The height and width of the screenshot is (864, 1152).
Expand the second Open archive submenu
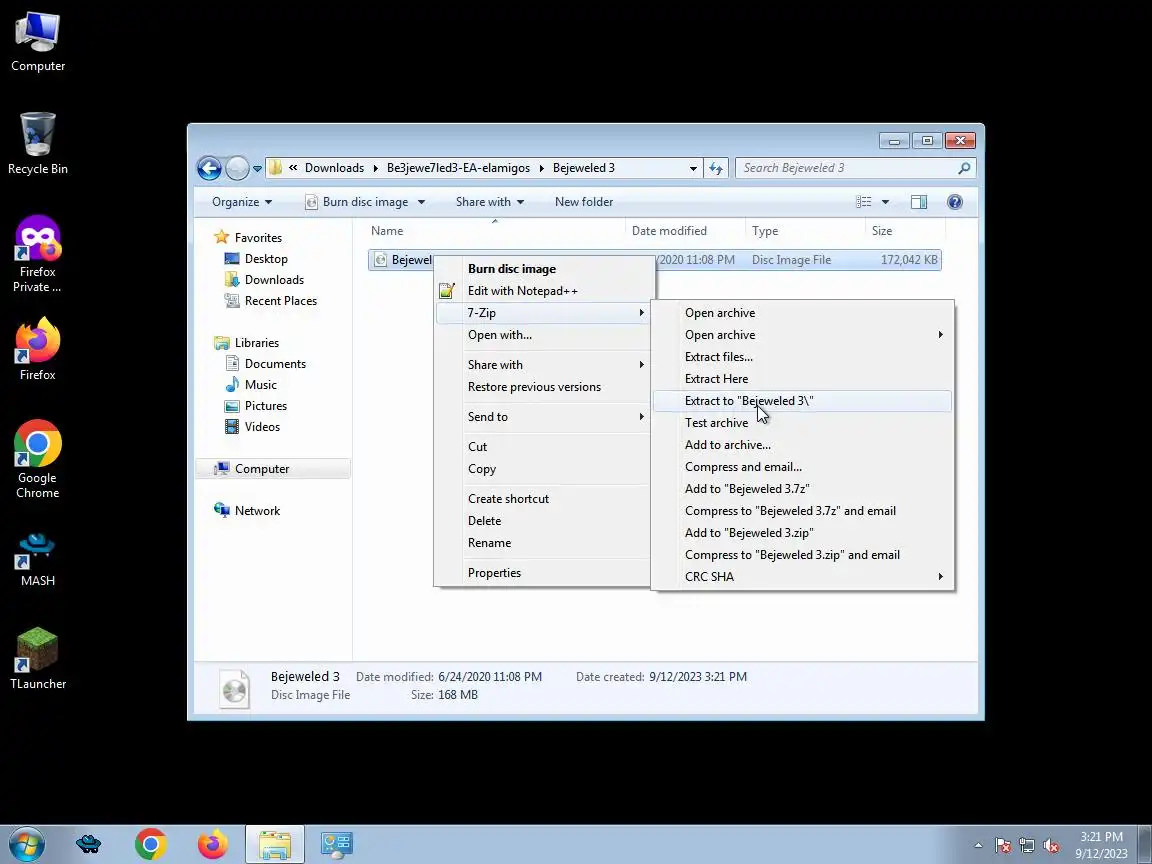(x=802, y=335)
